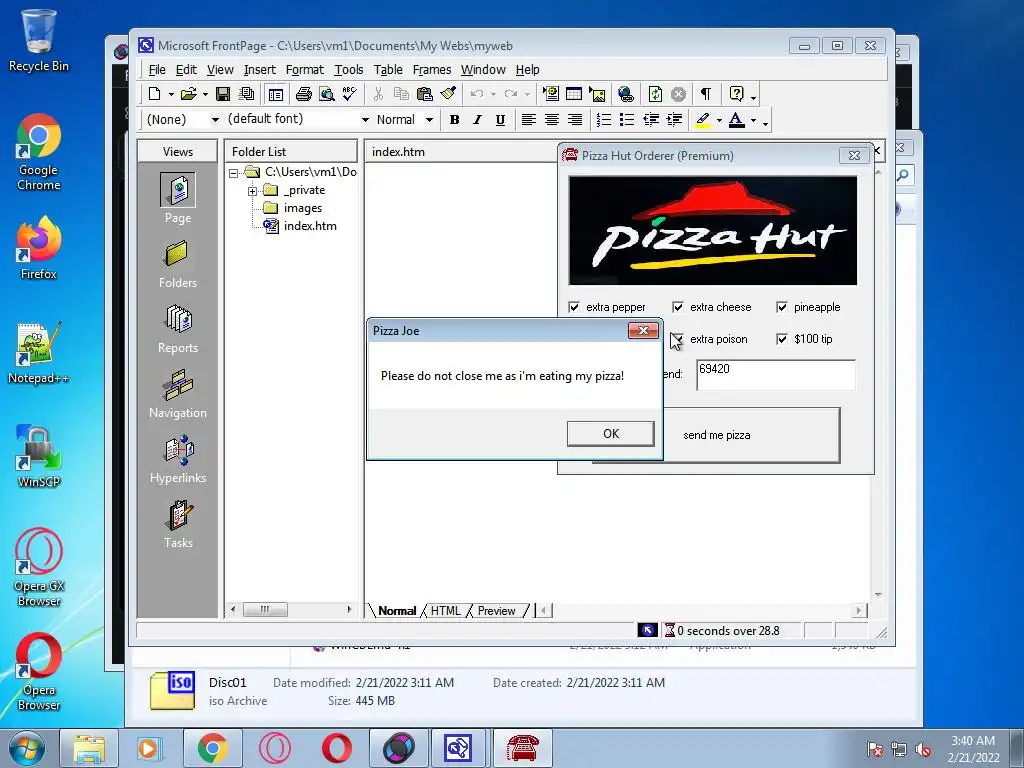The width and height of the screenshot is (1024, 768).
Task: Click the Format Painter brush icon
Action: [448, 94]
